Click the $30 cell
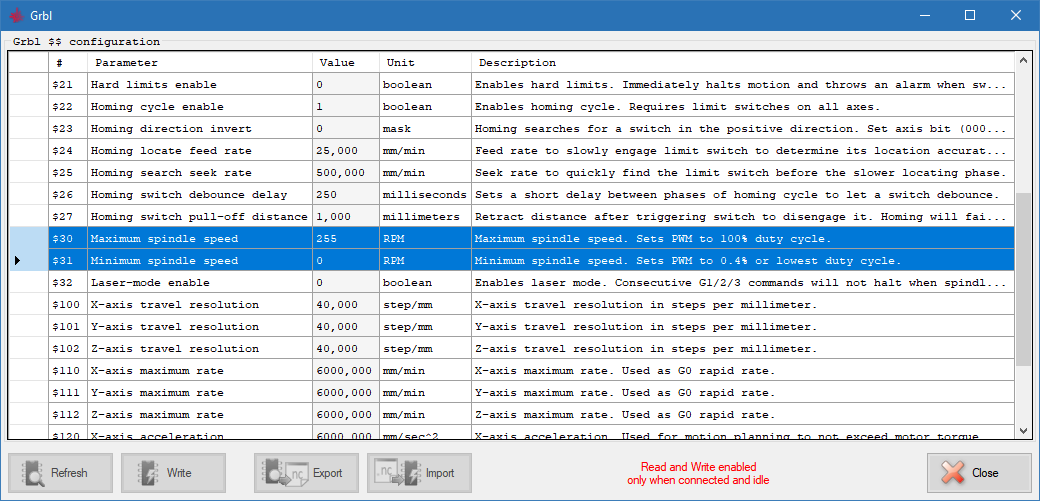This screenshot has width=1040, height=501. (68, 238)
